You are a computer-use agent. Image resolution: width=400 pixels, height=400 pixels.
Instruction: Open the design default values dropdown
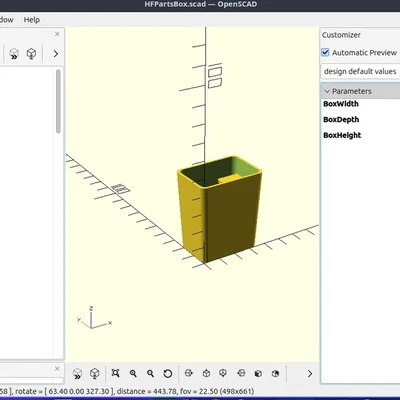coord(360,71)
